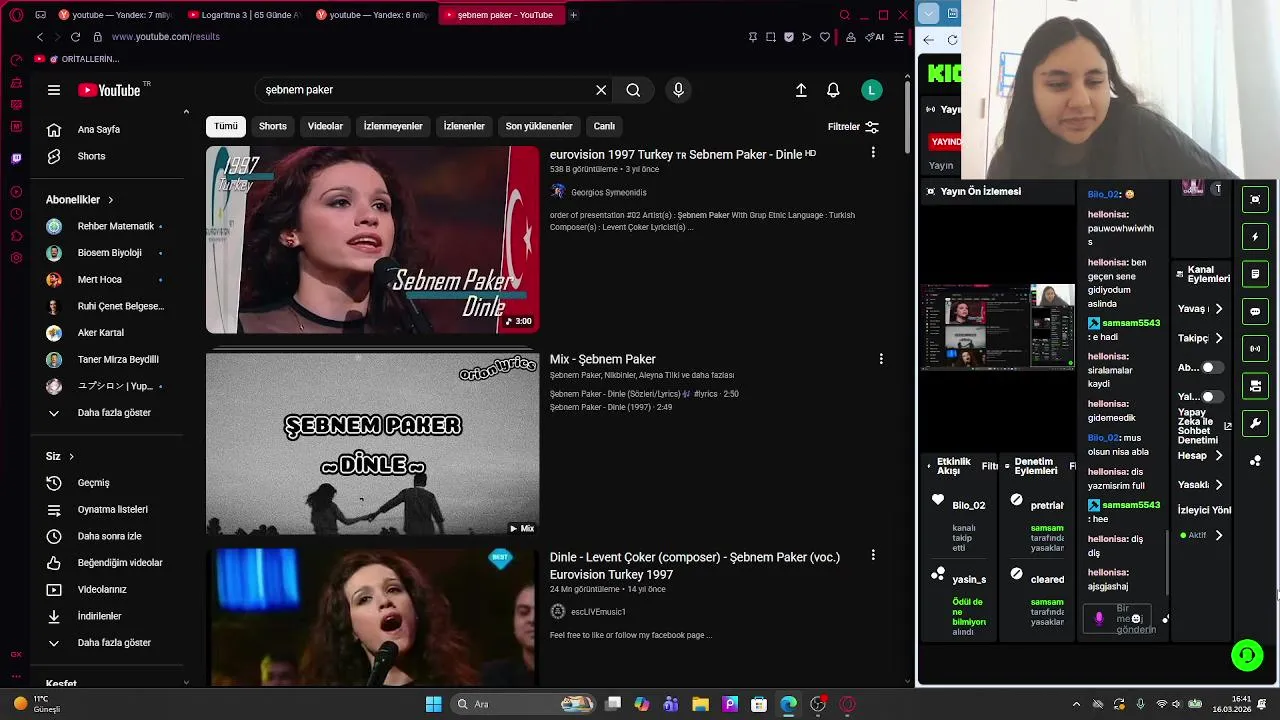
Task: Expand the Hesap option chevron
Action: [x=1218, y=456]
